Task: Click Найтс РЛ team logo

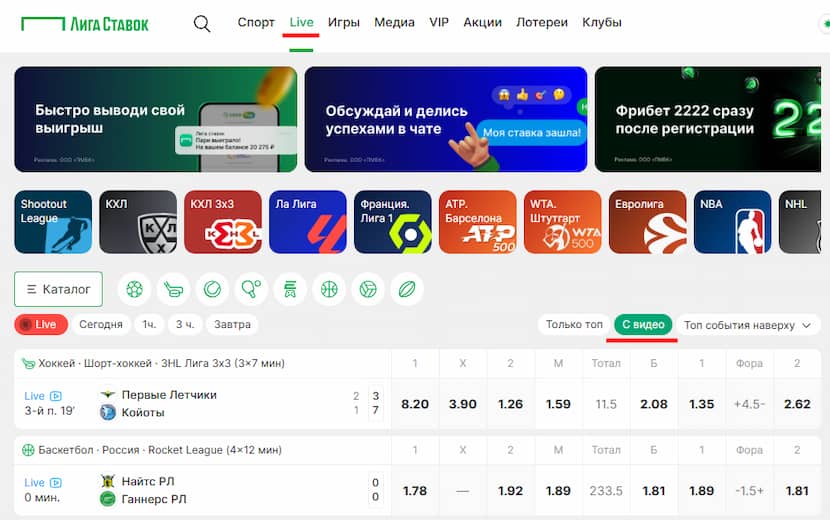Action: [108, 481]
